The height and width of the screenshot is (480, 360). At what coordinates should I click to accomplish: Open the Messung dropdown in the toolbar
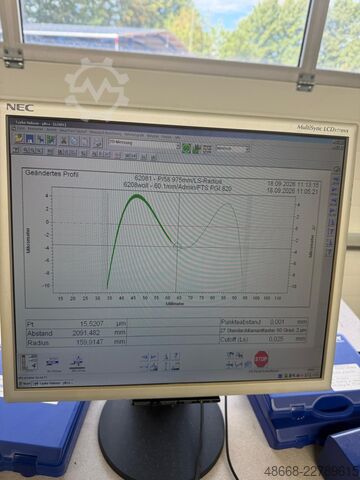(x=144, y=144)
